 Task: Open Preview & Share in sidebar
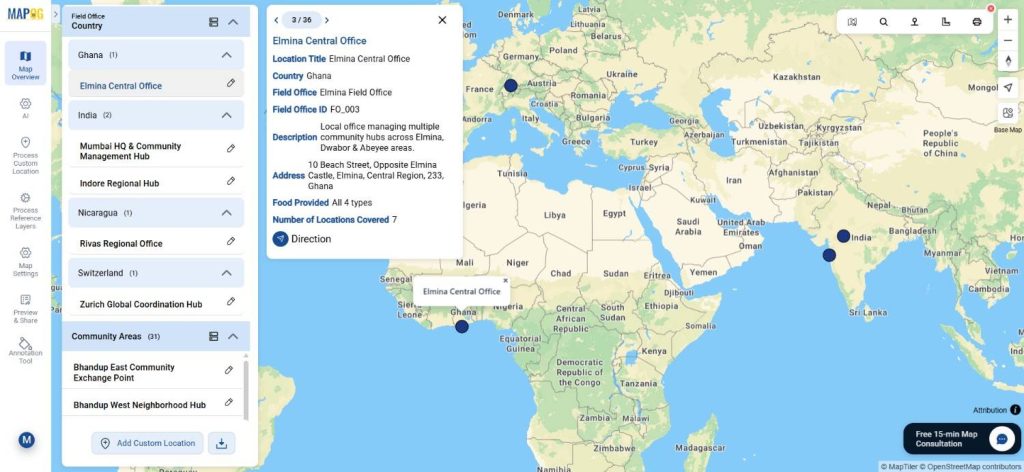coord(25,308)
